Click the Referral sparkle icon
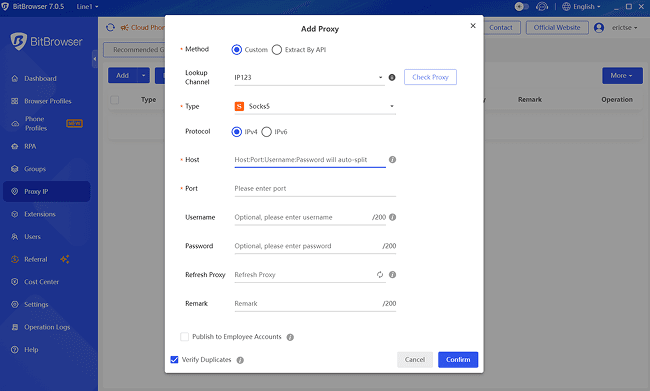Image resolution: width=650 pixels, height=391 pixels. pos(65,259)
